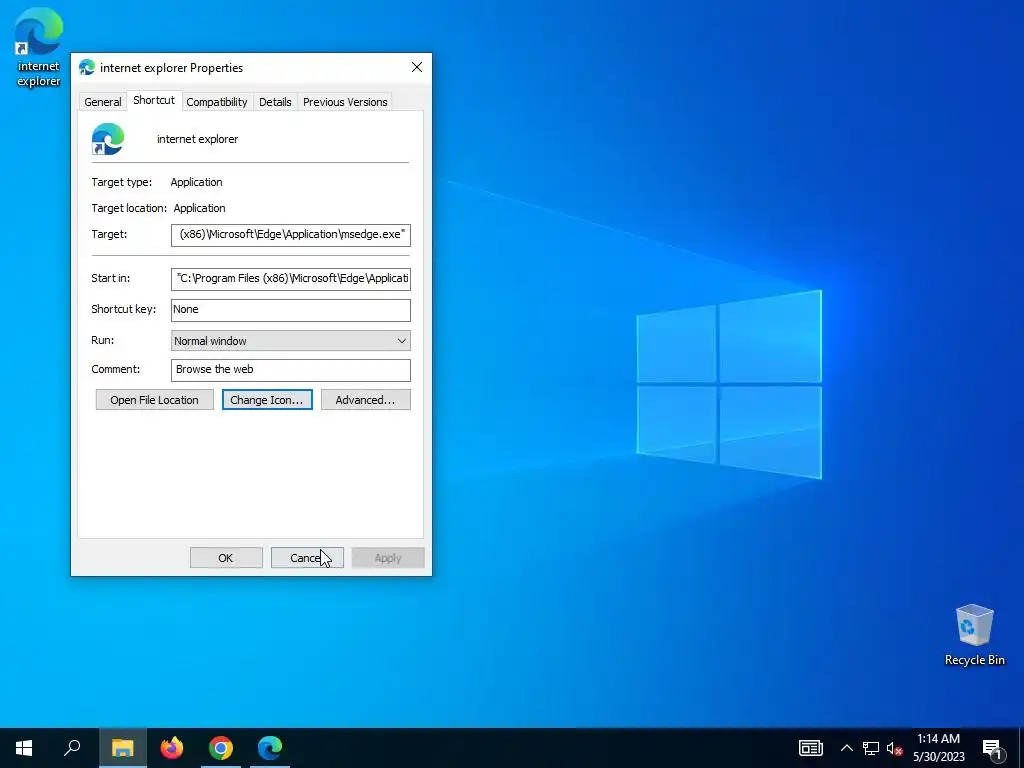Open News and interests taskbar icon

810,748
